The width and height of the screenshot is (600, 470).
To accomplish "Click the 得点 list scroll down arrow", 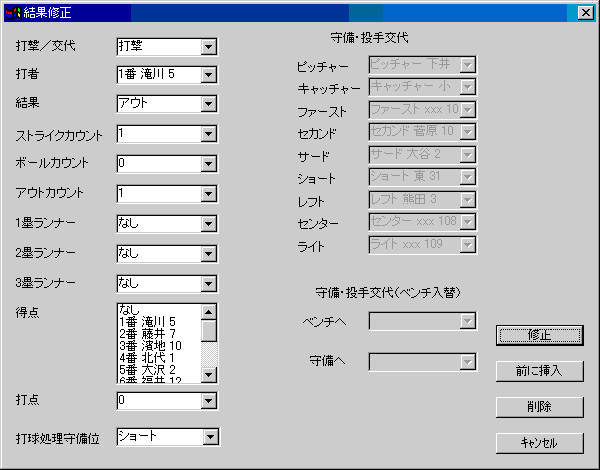I will [209, 374].
